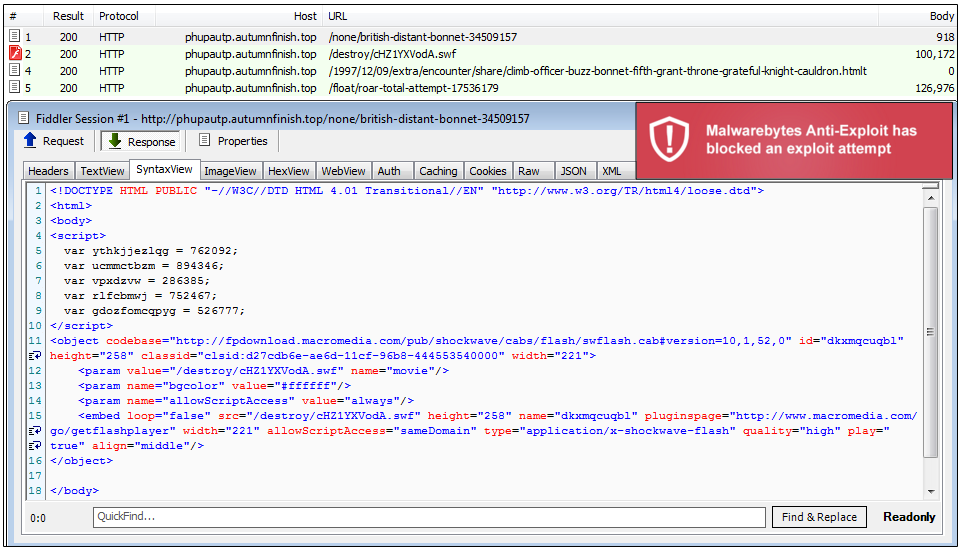
Task: Click the Protocol column header
Action: click(x=119, y=16)
